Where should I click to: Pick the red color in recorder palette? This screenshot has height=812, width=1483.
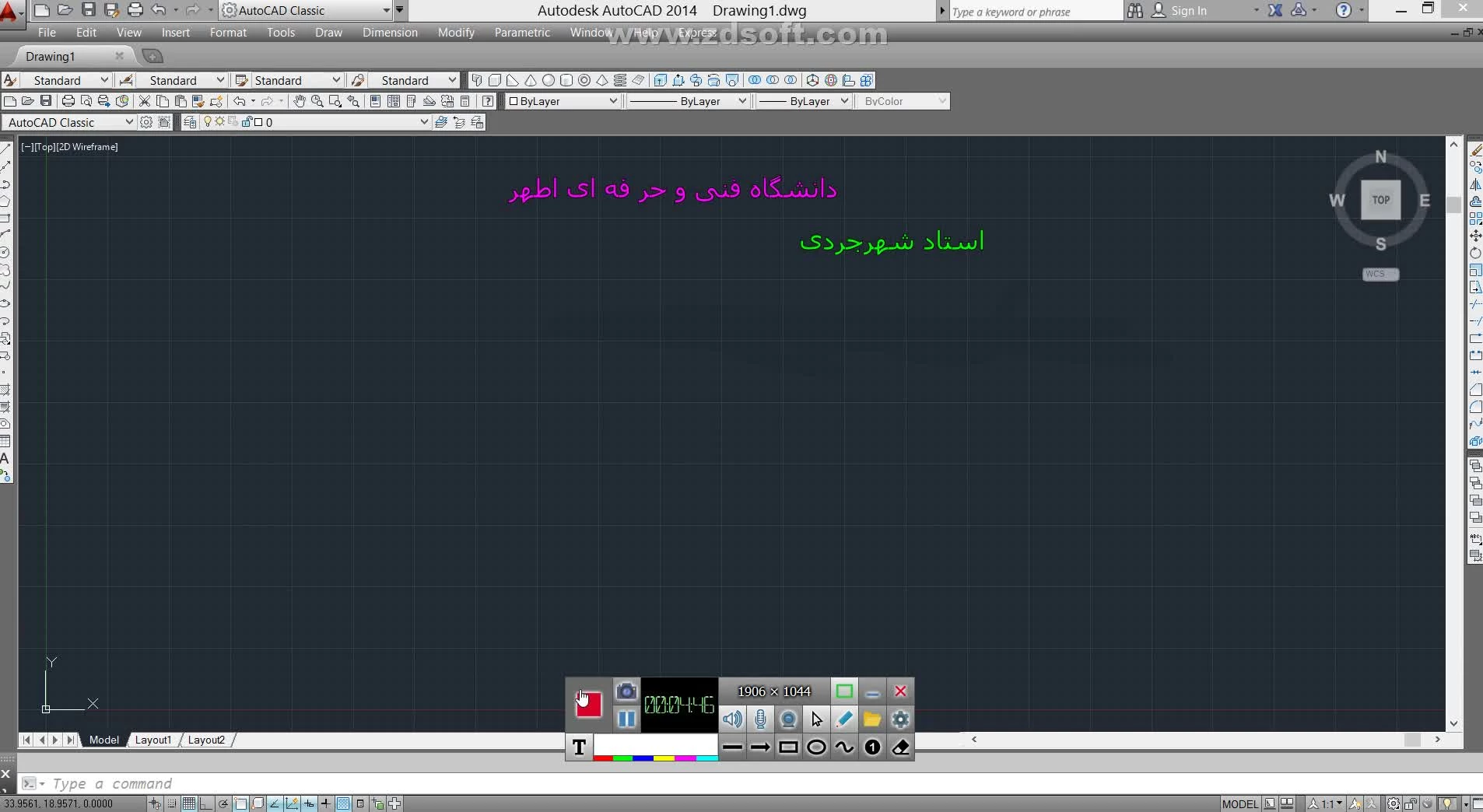coord(603,758)
